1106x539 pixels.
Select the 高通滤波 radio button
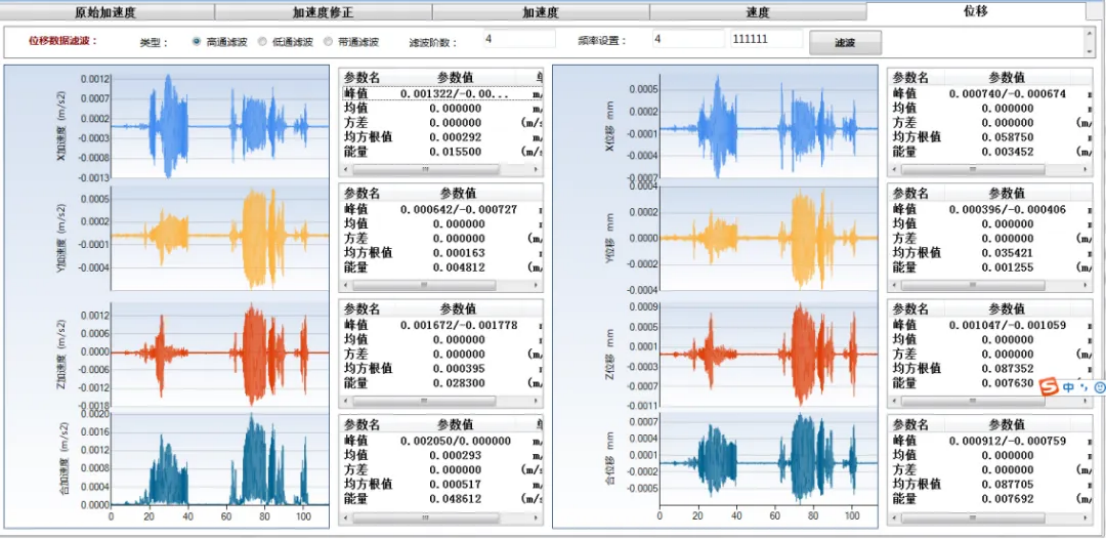pos(197,42)
